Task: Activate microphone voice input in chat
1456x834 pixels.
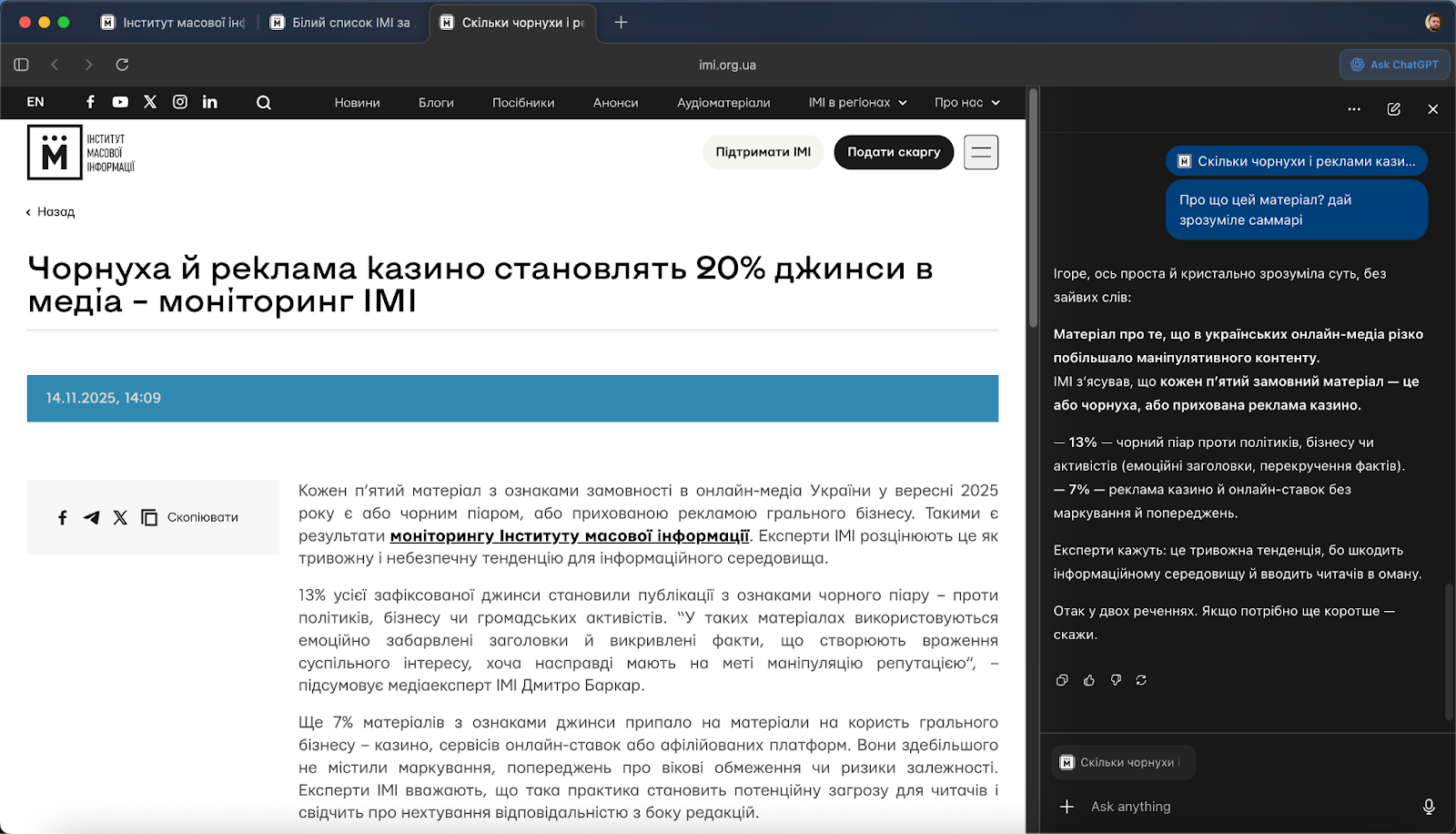Action: pyautogui.click(x=1429, y=807)
